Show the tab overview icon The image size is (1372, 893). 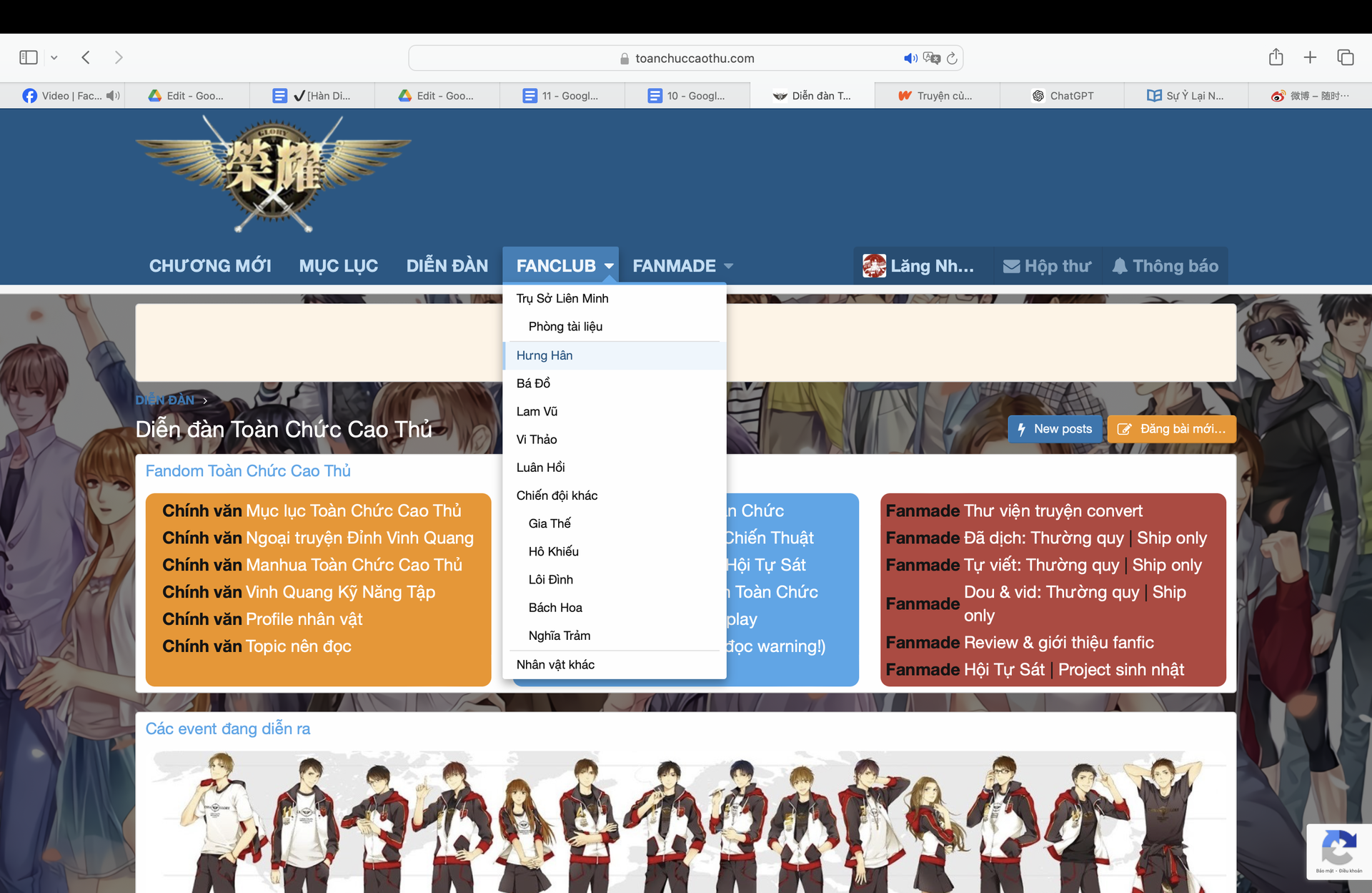coord(1346,57)
